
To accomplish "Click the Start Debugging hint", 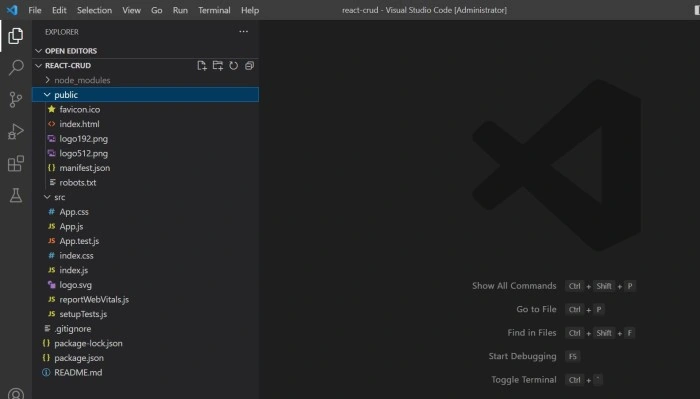I will click(x=522, y=356).
